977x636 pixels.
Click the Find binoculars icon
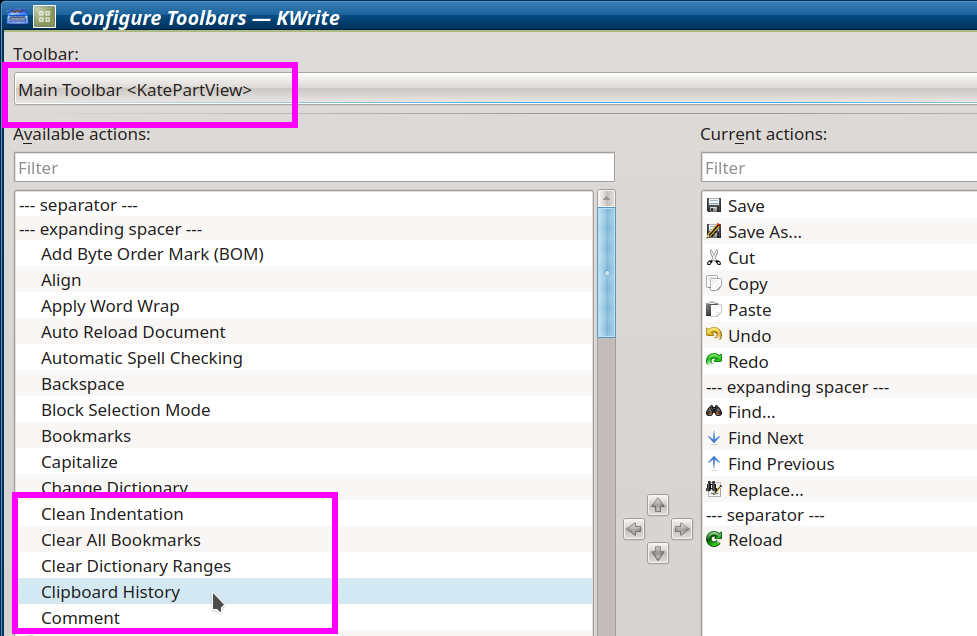(x=713, y=412)
